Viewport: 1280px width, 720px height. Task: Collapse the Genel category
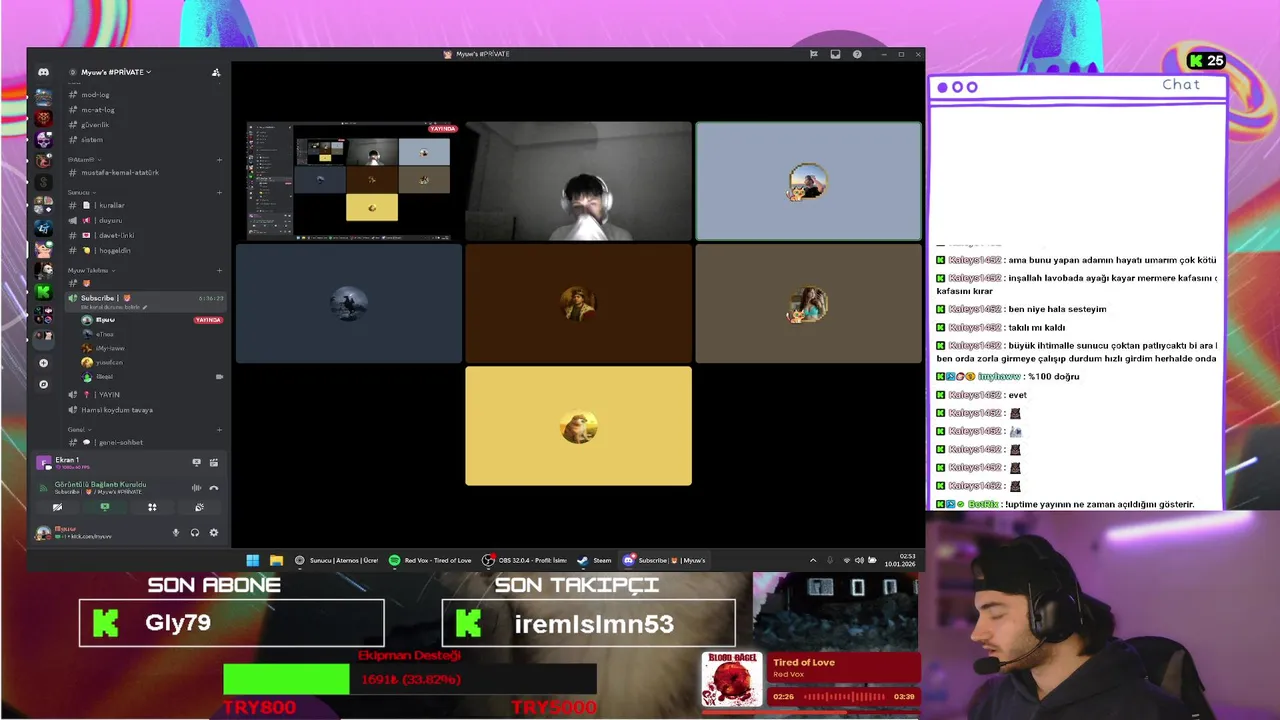tap(78, 429)
